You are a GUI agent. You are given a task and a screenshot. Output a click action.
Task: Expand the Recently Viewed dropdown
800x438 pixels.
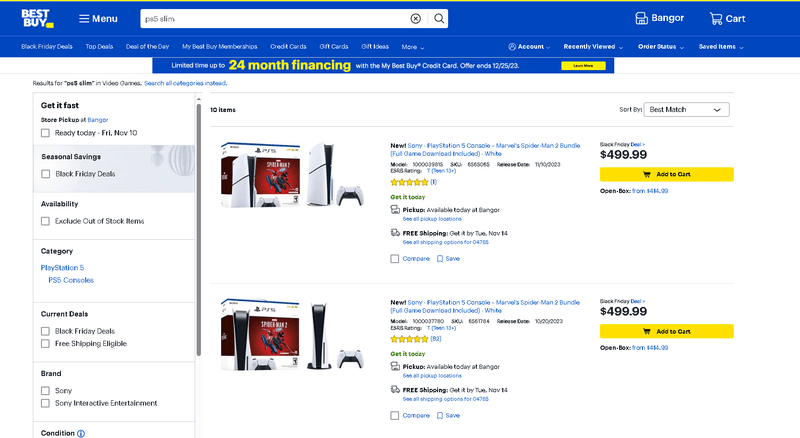click(592, 47)
